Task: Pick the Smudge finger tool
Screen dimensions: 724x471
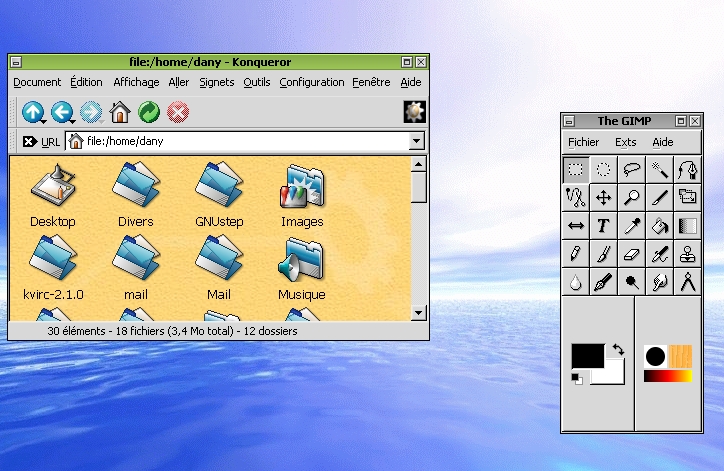Action: [660, 282]
